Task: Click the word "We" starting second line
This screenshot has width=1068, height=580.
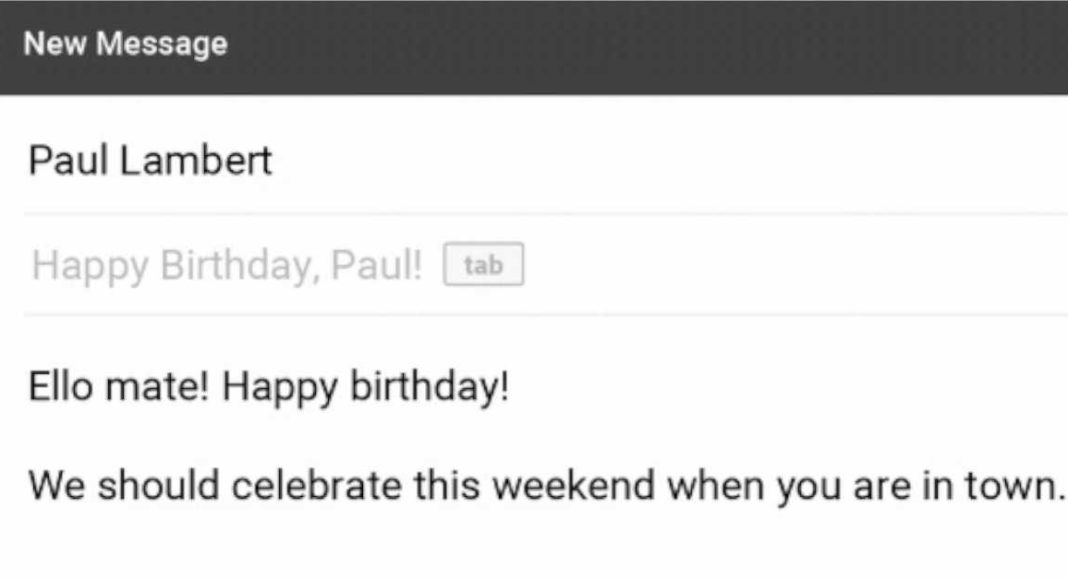Action: click(x=57, y=486)
